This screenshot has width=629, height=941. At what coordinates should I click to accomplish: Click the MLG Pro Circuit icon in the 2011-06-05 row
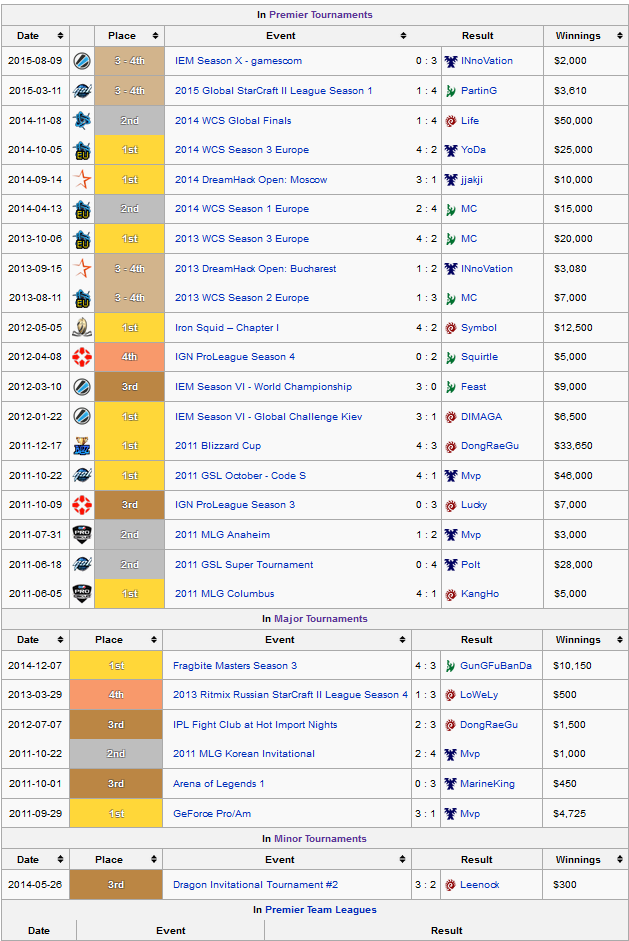click(82, 594)
